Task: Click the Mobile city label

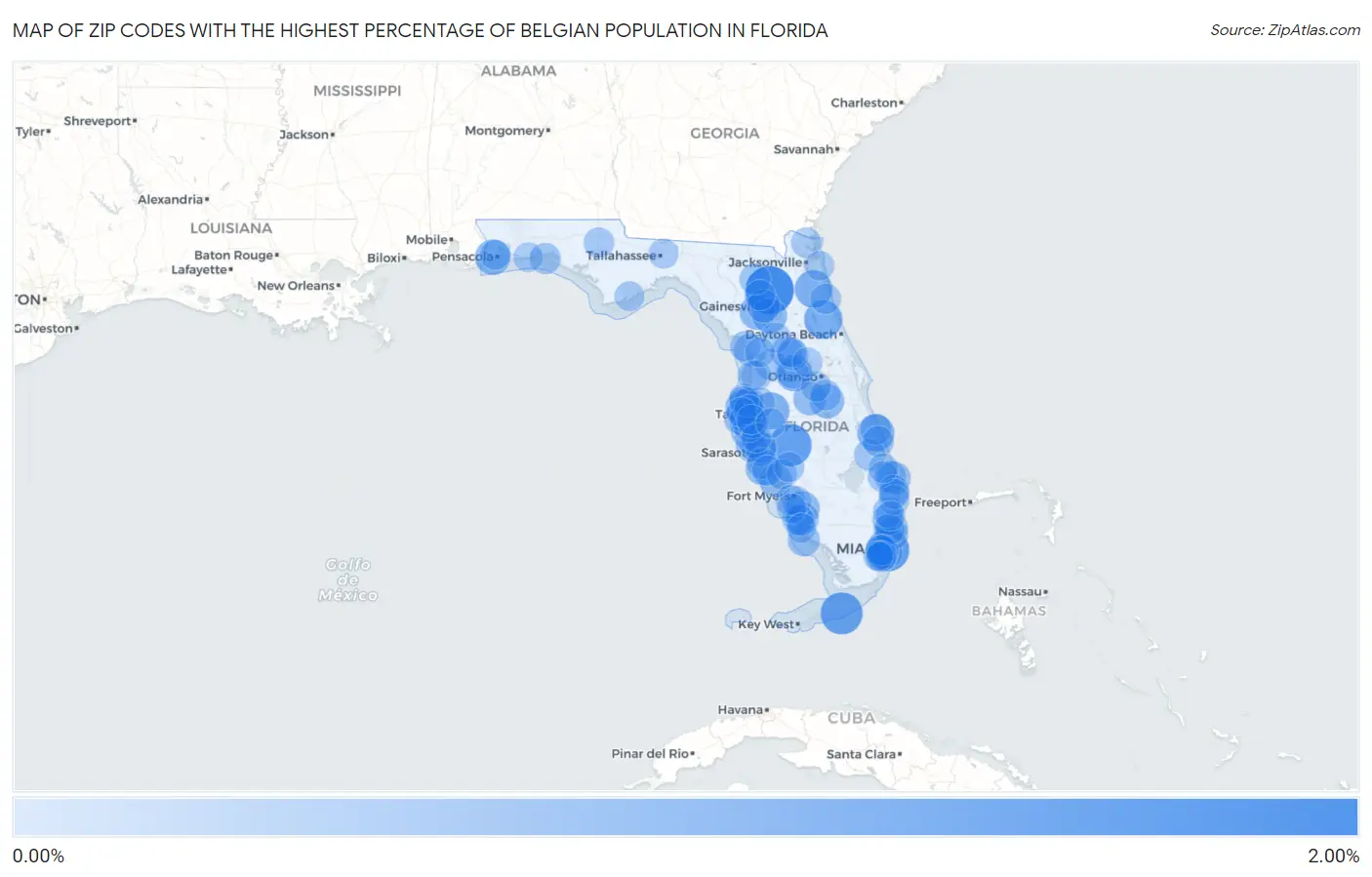Action: pos(427,240)
